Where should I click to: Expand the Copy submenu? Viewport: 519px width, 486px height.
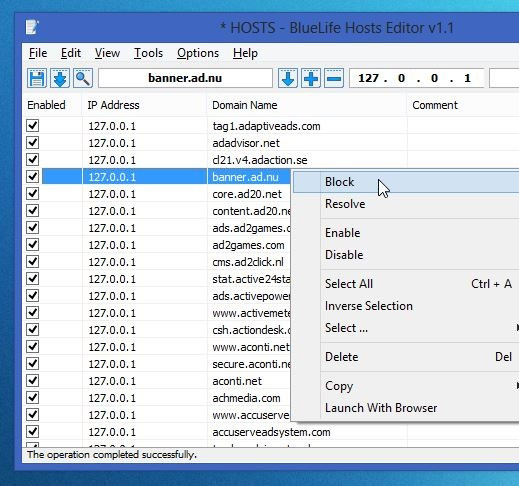tap(406, 386)
